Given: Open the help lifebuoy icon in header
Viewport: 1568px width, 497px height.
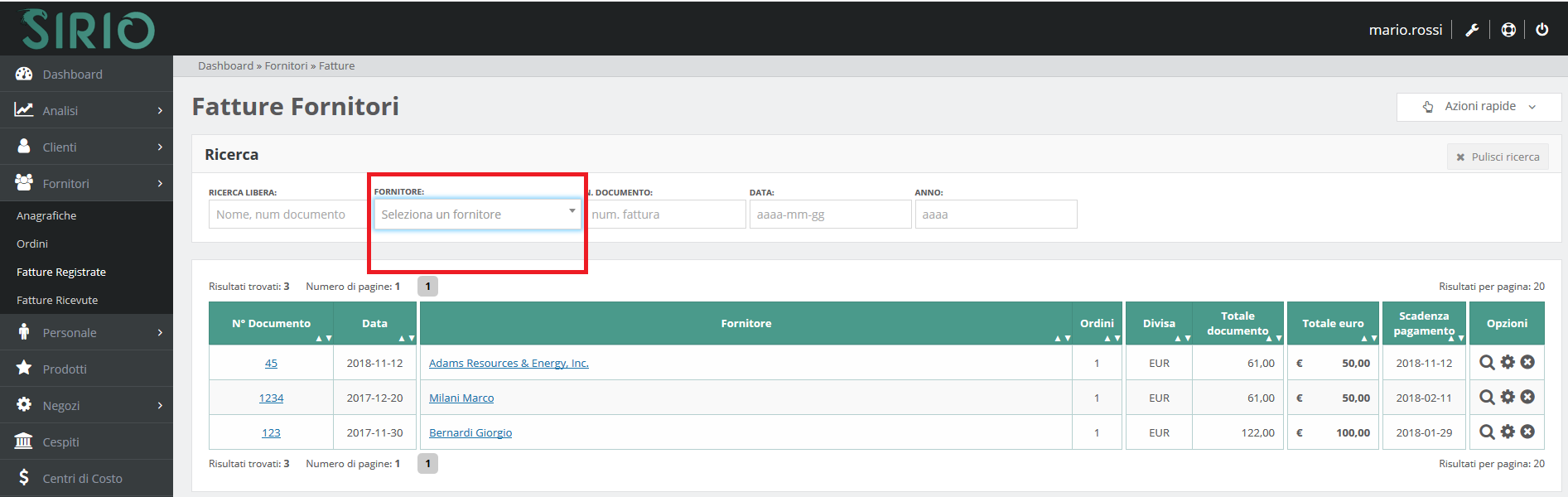Looking at the screenshot, I should (1508, 30).
